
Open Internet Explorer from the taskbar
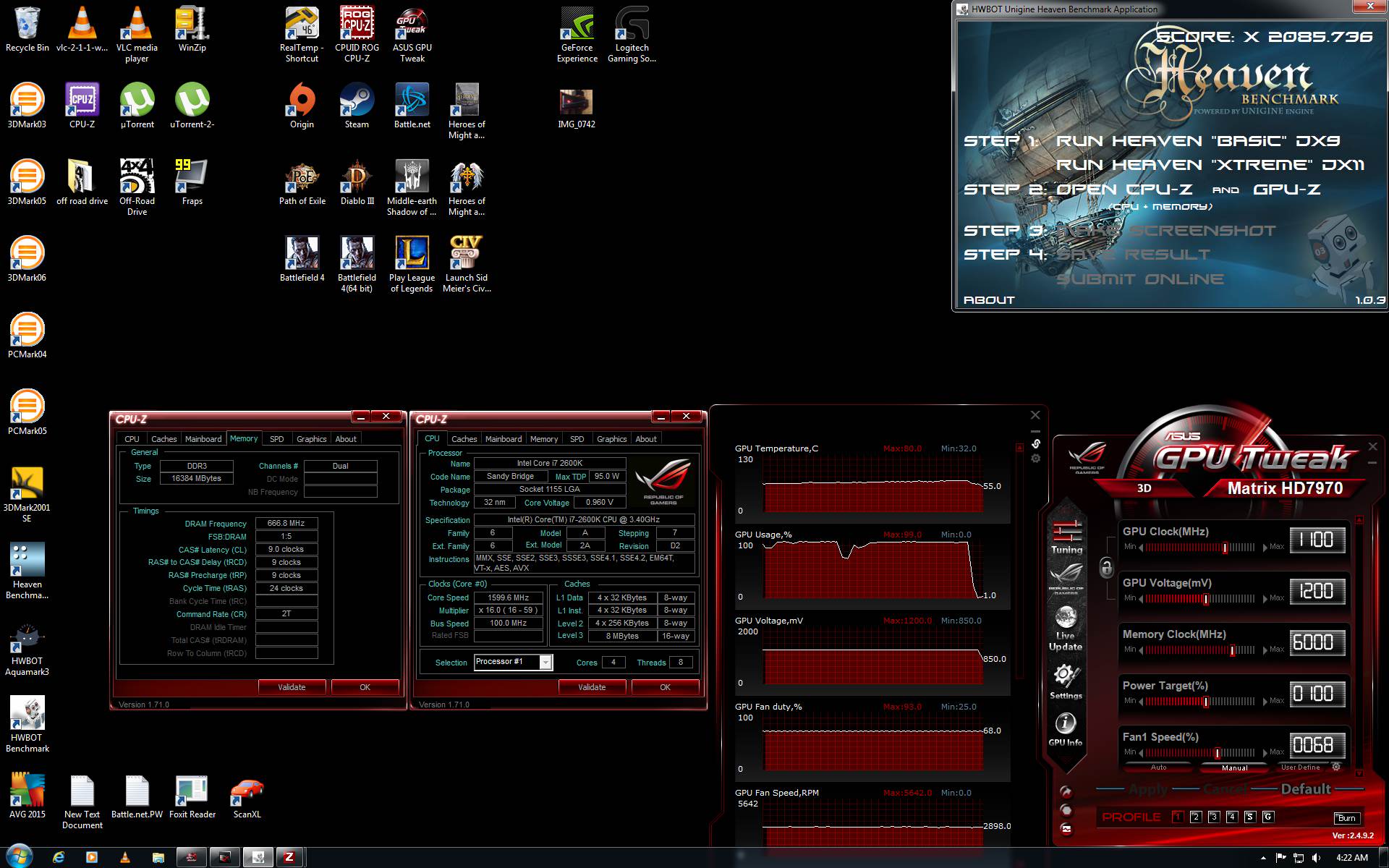59,858
